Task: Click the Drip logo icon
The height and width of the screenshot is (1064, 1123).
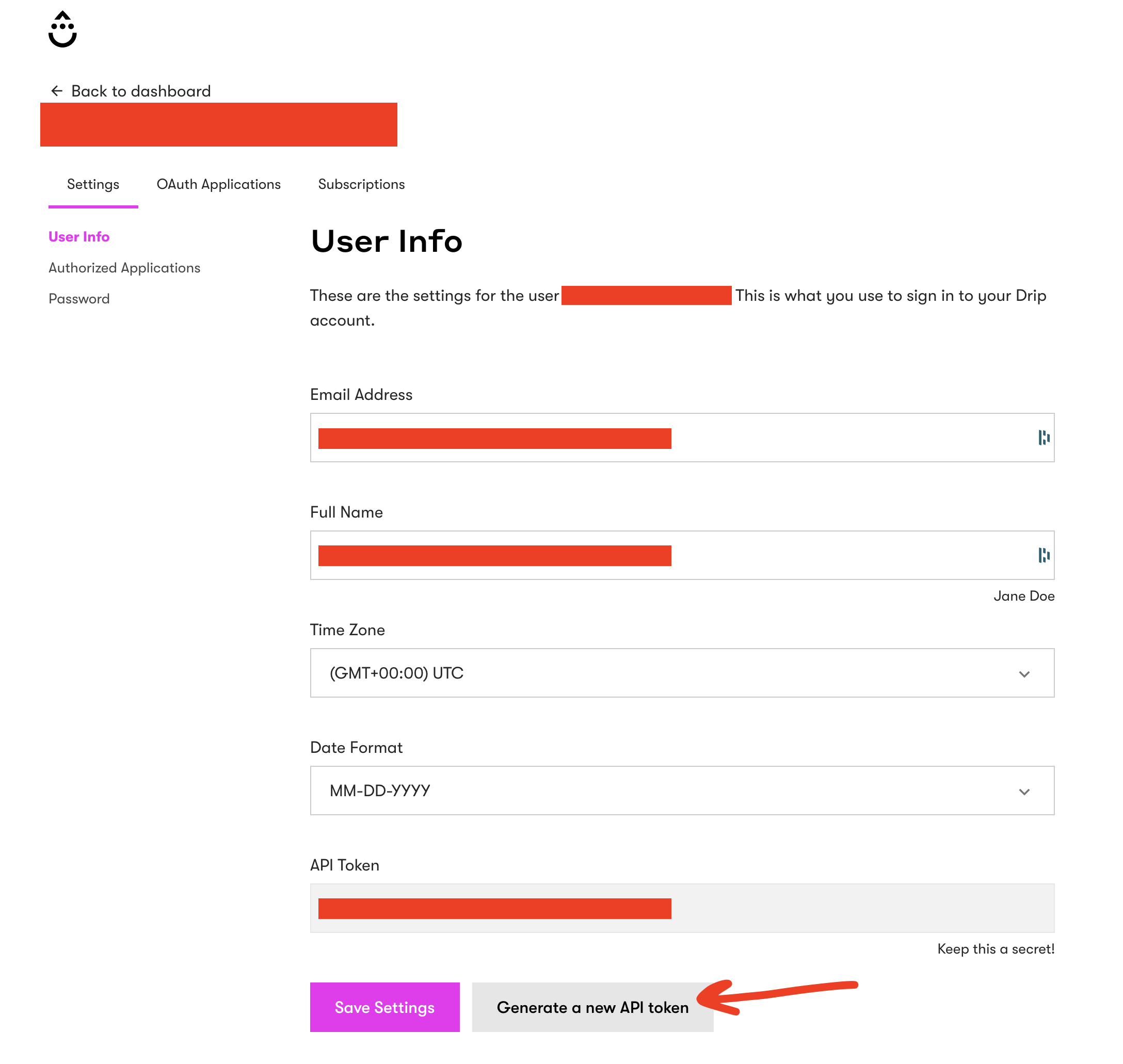Action: (62, 29)
